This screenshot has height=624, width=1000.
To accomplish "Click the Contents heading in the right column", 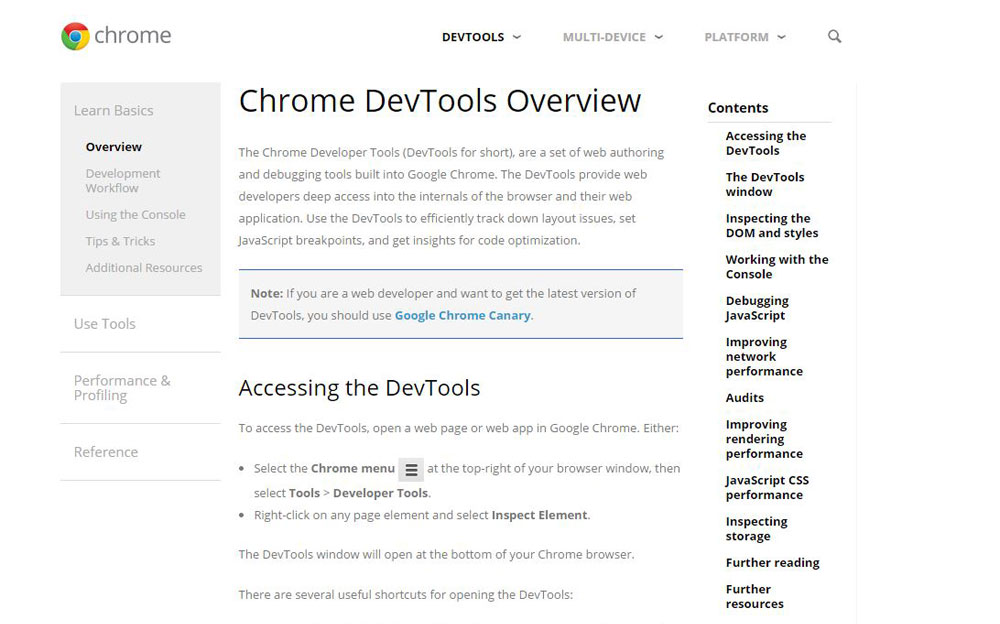I will (738, 108).
